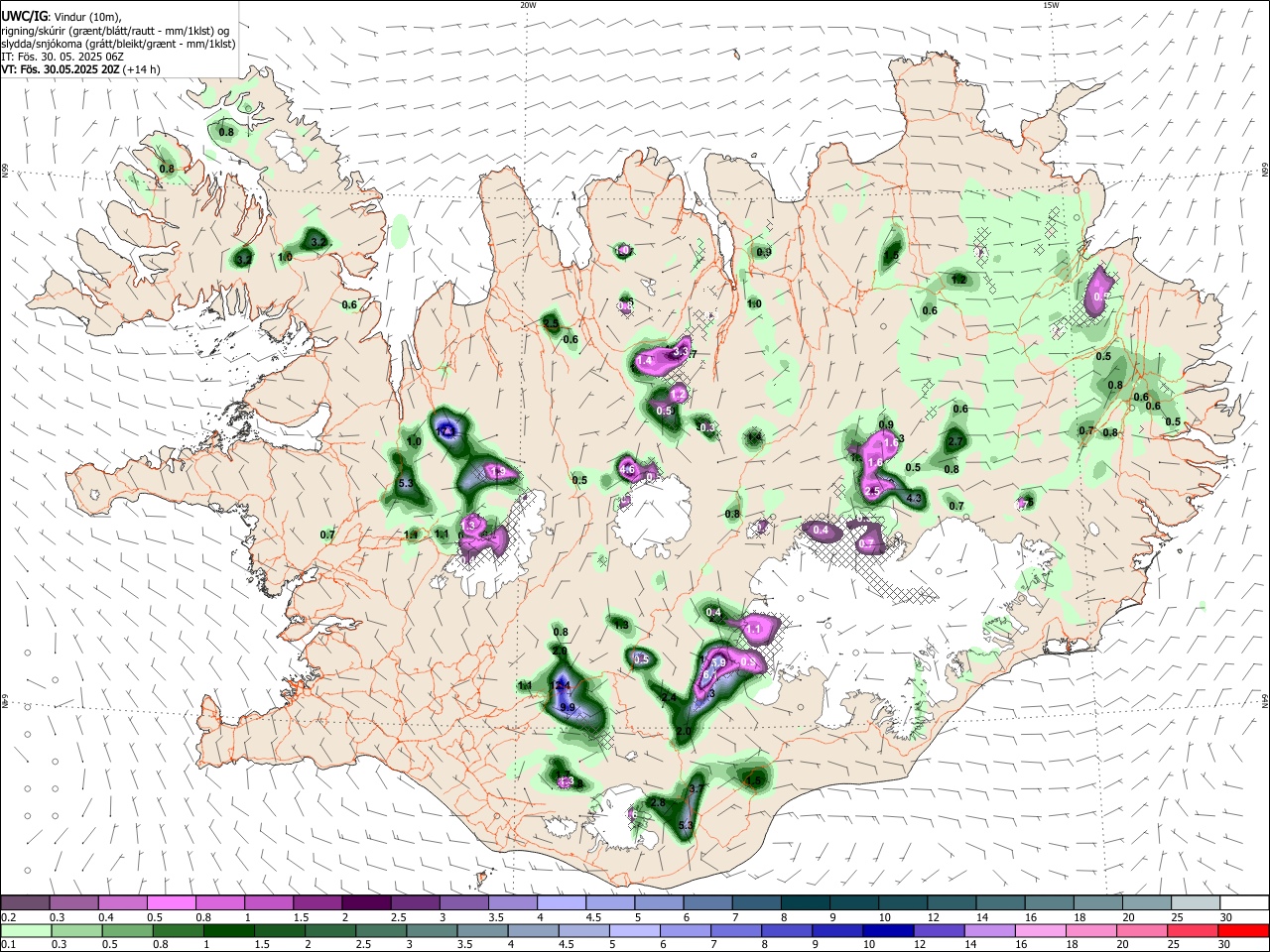Image resolution: width=1270 pixels, height=952 pixels.
Task: Select the '4.3' precipitation value on the map
Action: (915, 498)
